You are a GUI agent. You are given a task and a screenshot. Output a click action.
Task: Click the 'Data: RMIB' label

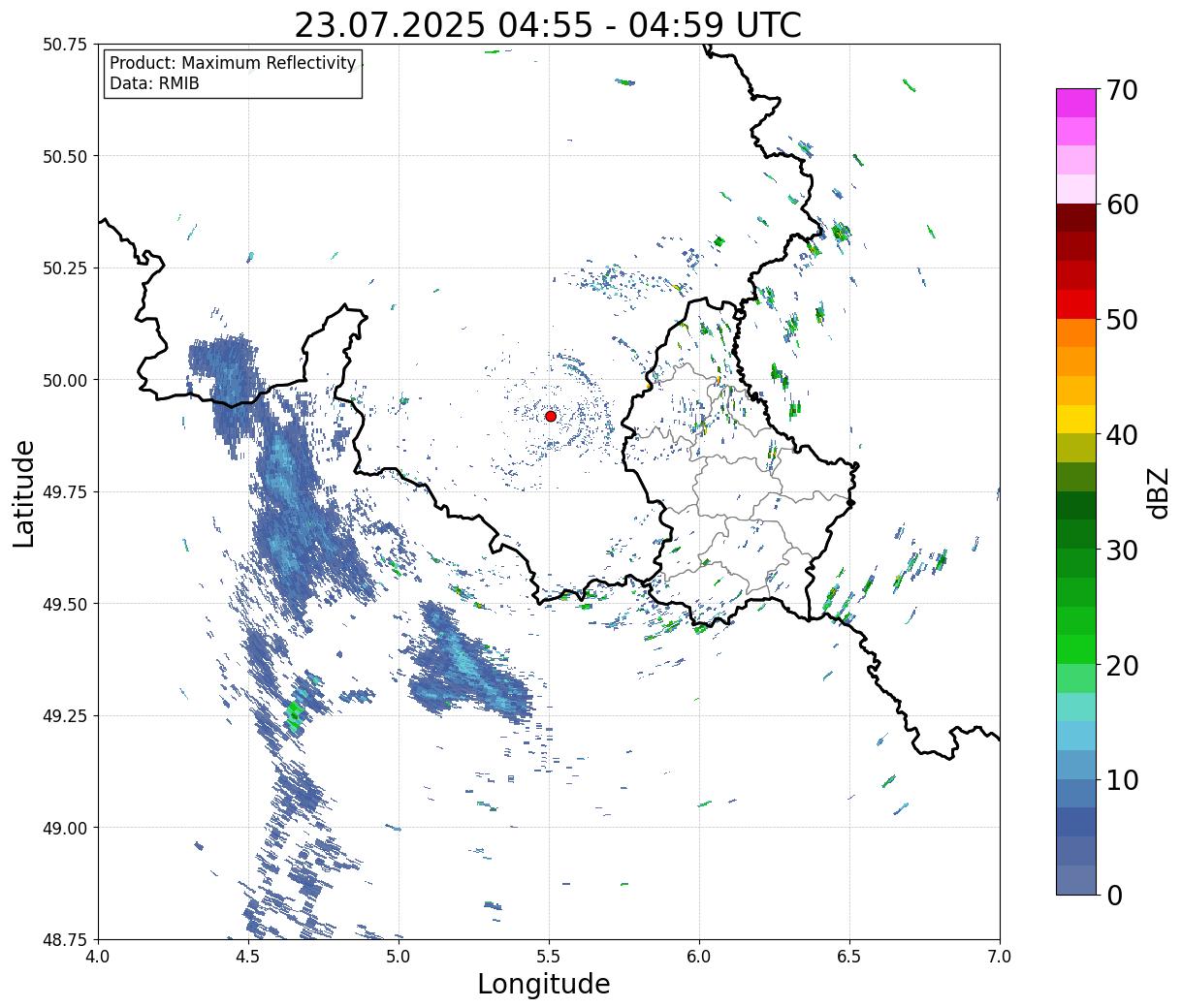point(154,84)
